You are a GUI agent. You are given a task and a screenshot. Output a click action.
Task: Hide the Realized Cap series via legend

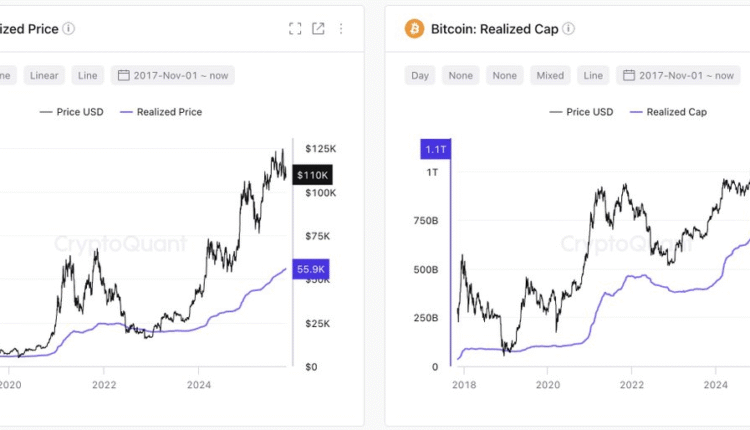669,112
